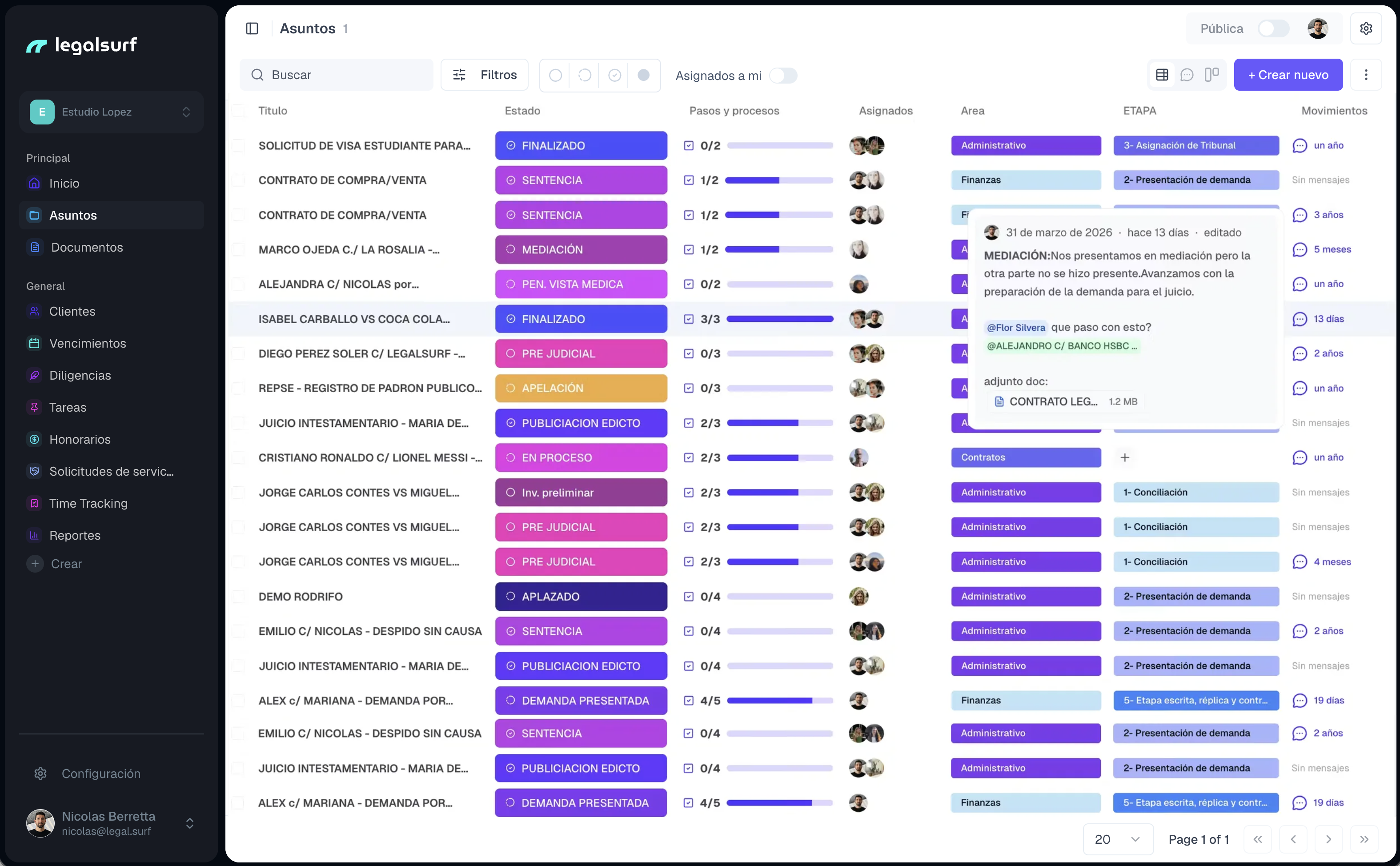
Task: Open message bubble for ISABEL CARBALLO row
Action: pos(1300,319)
